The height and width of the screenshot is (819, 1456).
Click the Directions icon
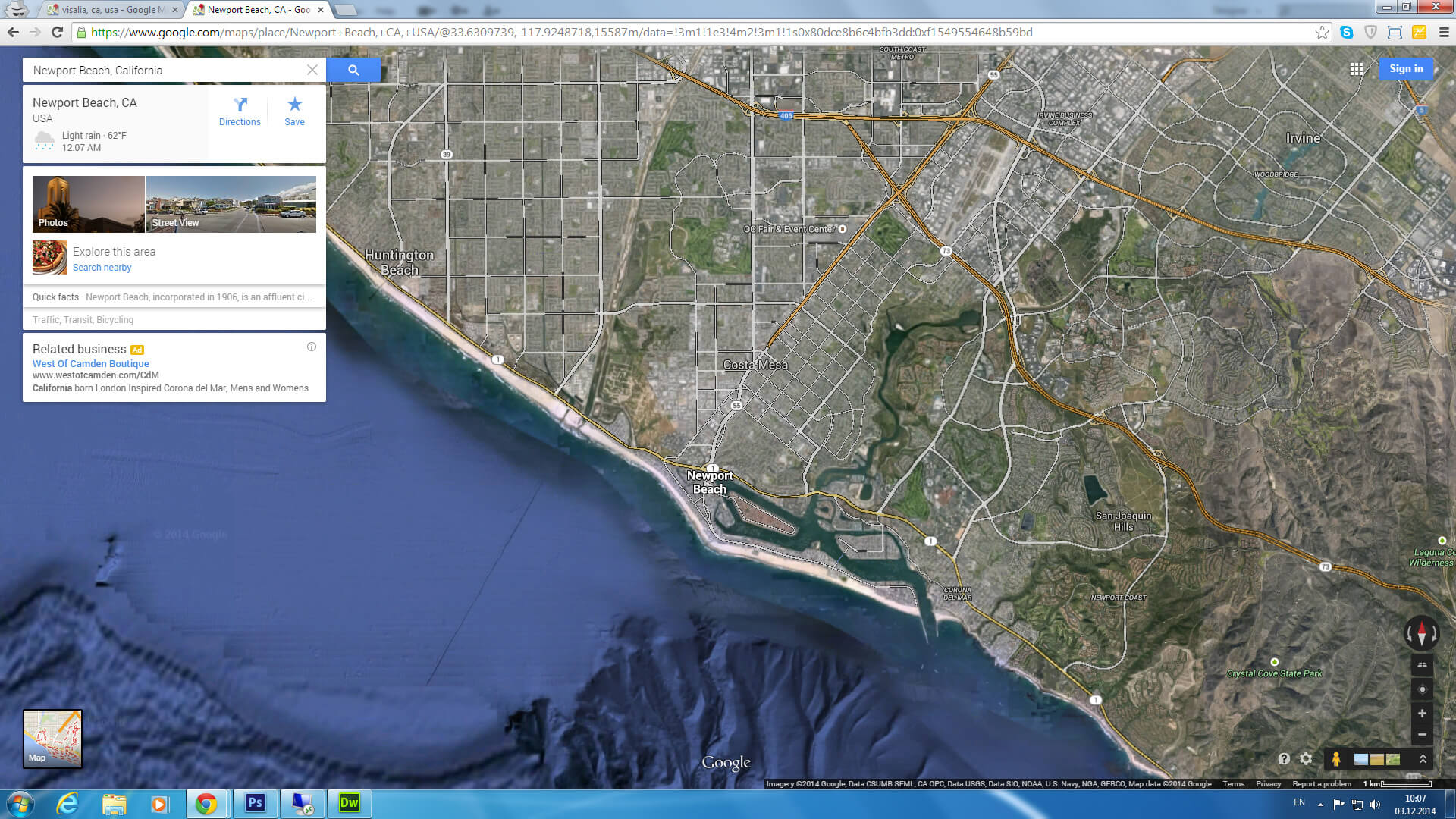240,105
